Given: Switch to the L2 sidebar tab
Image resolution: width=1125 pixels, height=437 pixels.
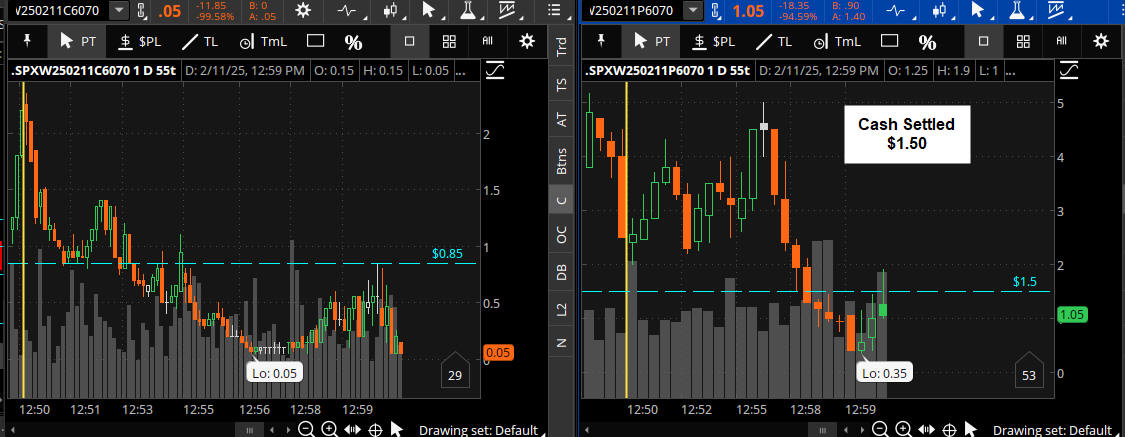Looking at the screenshot, I should click(561, 311).
